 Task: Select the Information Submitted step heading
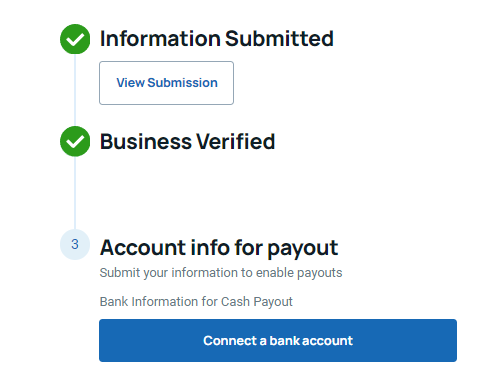(217, 39)
